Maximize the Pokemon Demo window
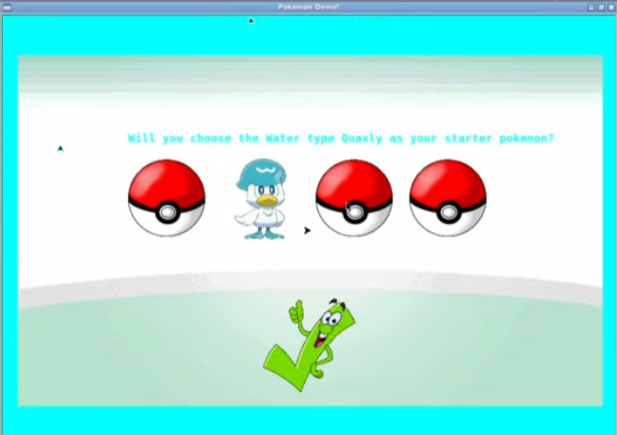This screenshot has width=617, height=435. [601, 7]
